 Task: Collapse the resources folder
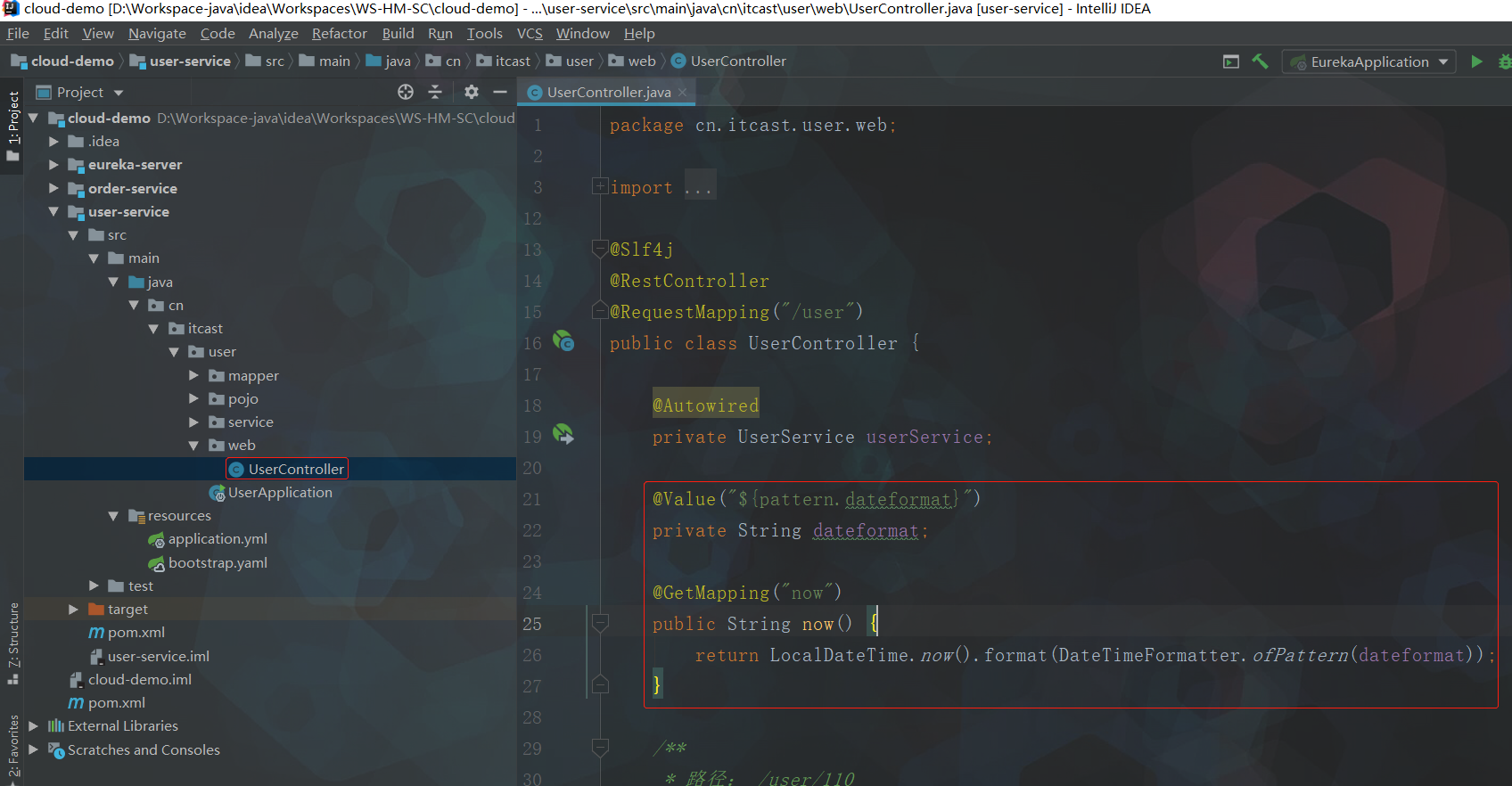pyautogui.click(x=113, y=515)
